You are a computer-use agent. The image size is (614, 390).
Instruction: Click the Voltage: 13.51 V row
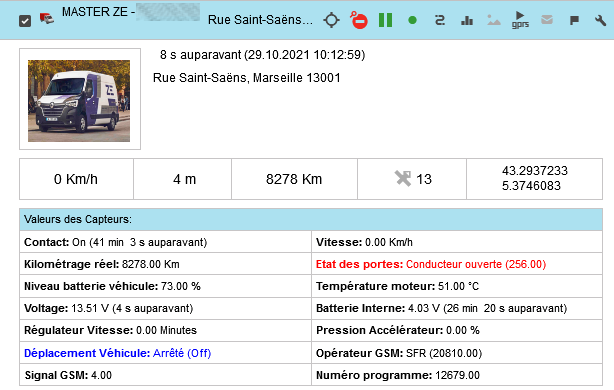(165, 308)
